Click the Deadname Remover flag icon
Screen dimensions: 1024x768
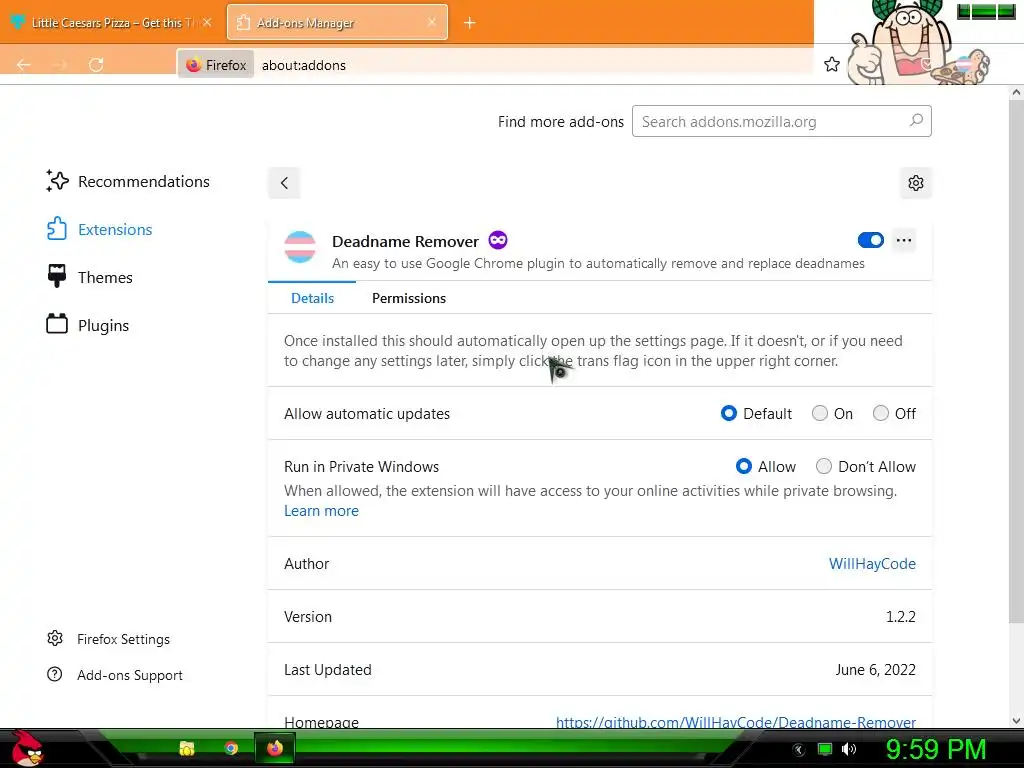click(300, 247)
